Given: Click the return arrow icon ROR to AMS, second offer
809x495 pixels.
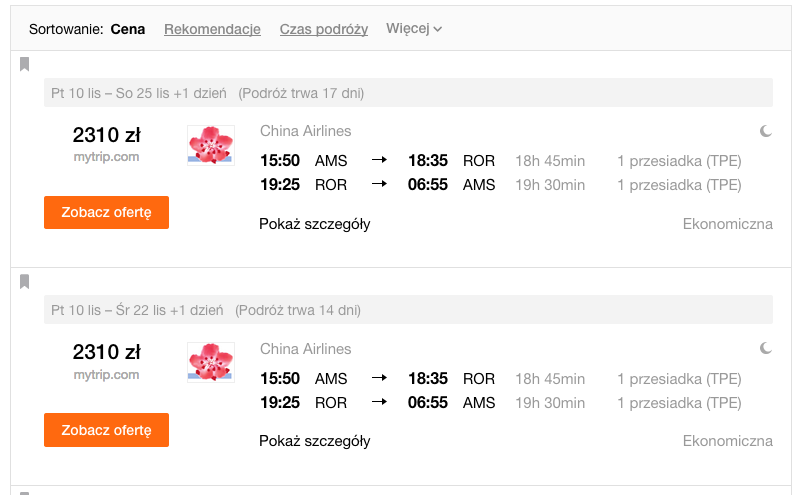Looking at the screenshot, I should [x=379, y=402].
